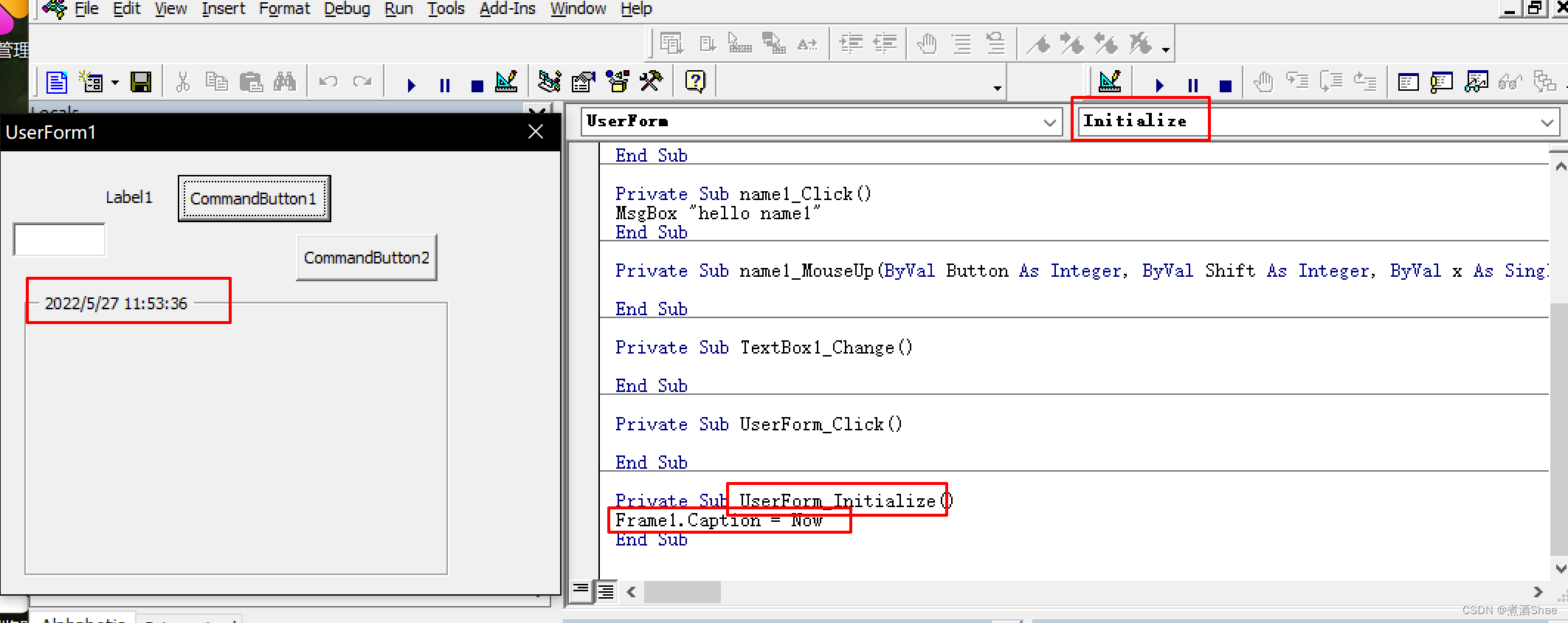Open VBA Help question mark icon

tap(695, 81)
